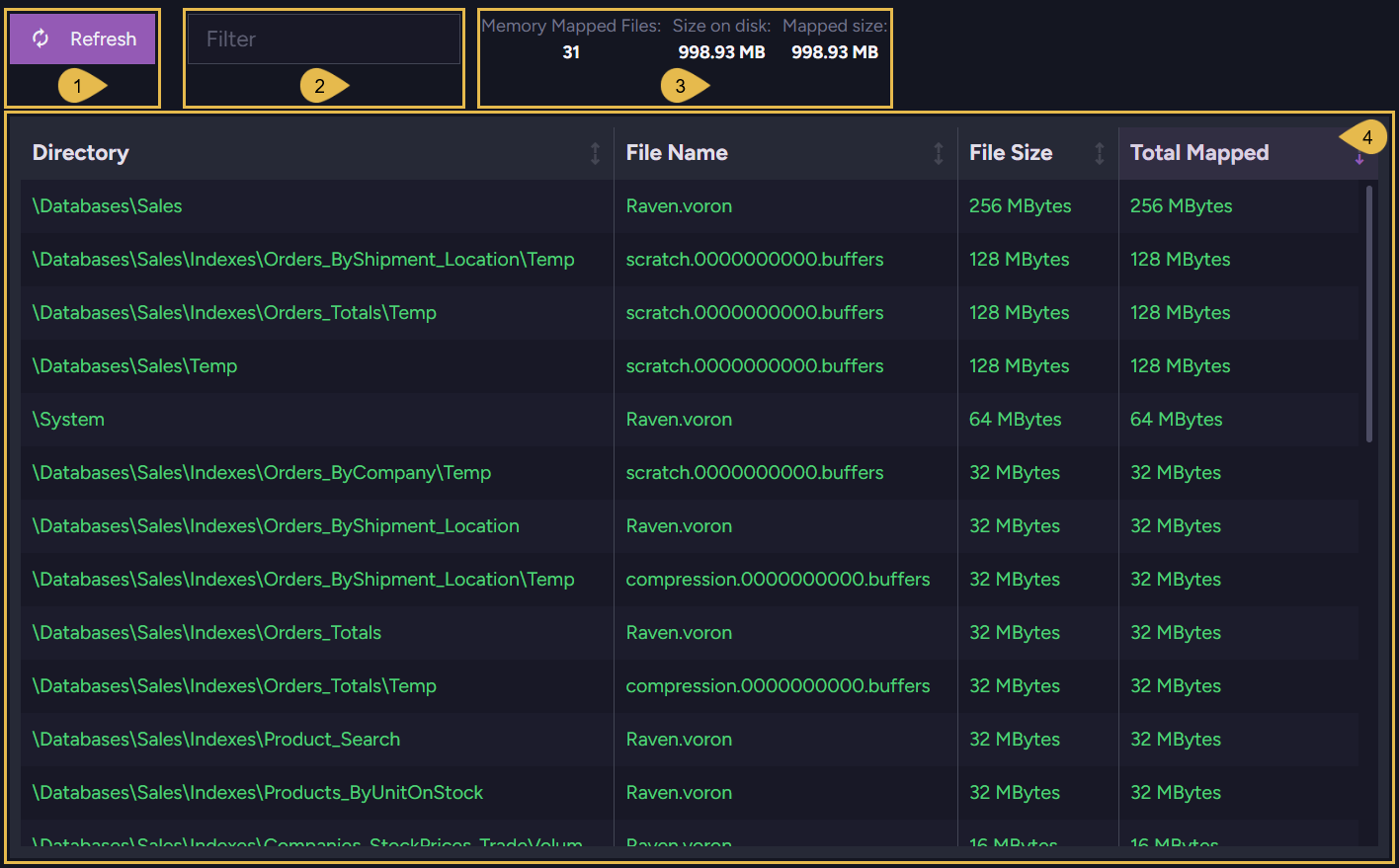Viewport: 1399px width, 868px height.
Task: Select the Products_ByUnitOnStock directory cell
Action: click(x=317, y=793)
